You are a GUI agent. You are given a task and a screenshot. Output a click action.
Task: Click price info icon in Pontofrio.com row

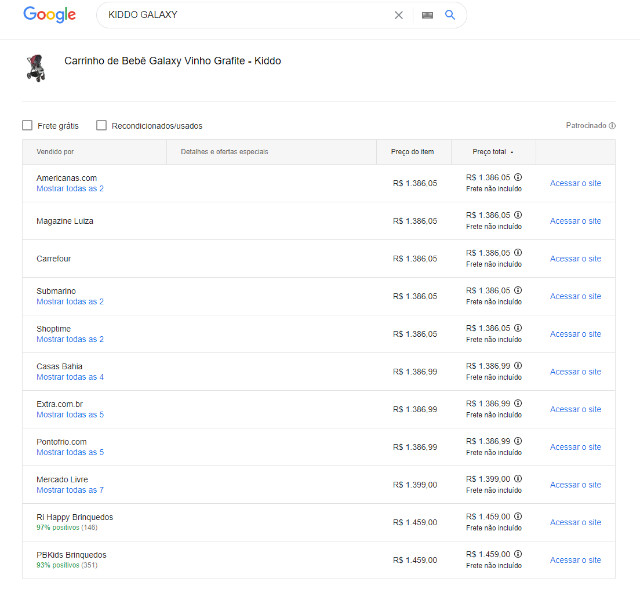point(518,441)
